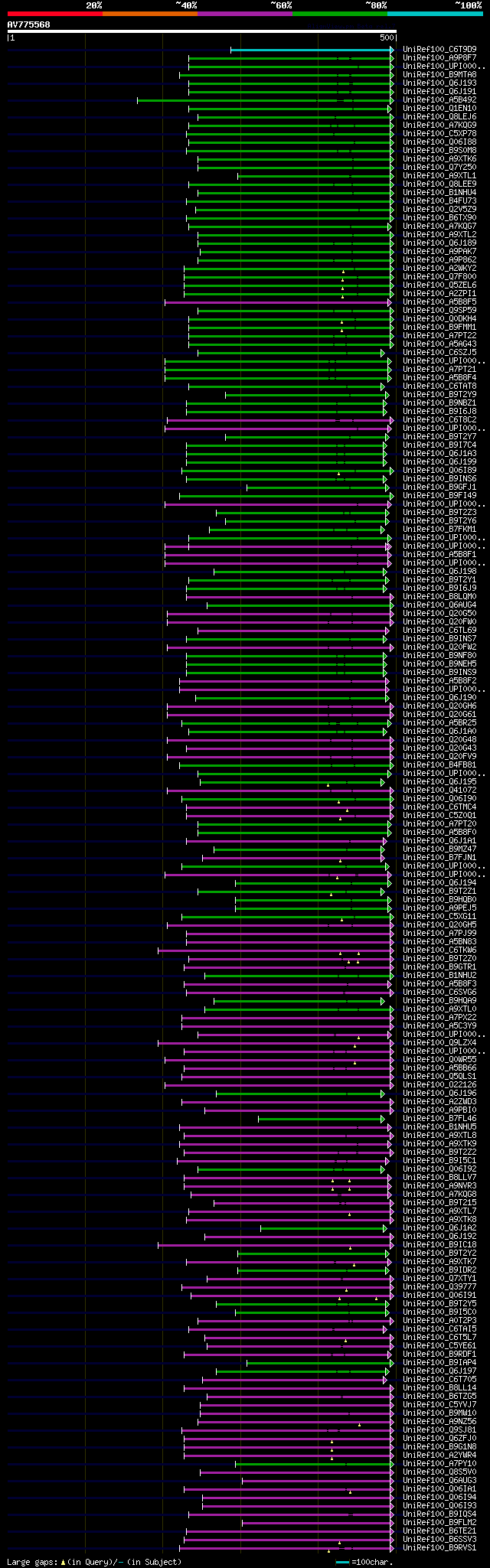Screen dimensions: 490x1568
Task: Select the UniRef100_O22126 label
Action: click(439, 1085)
